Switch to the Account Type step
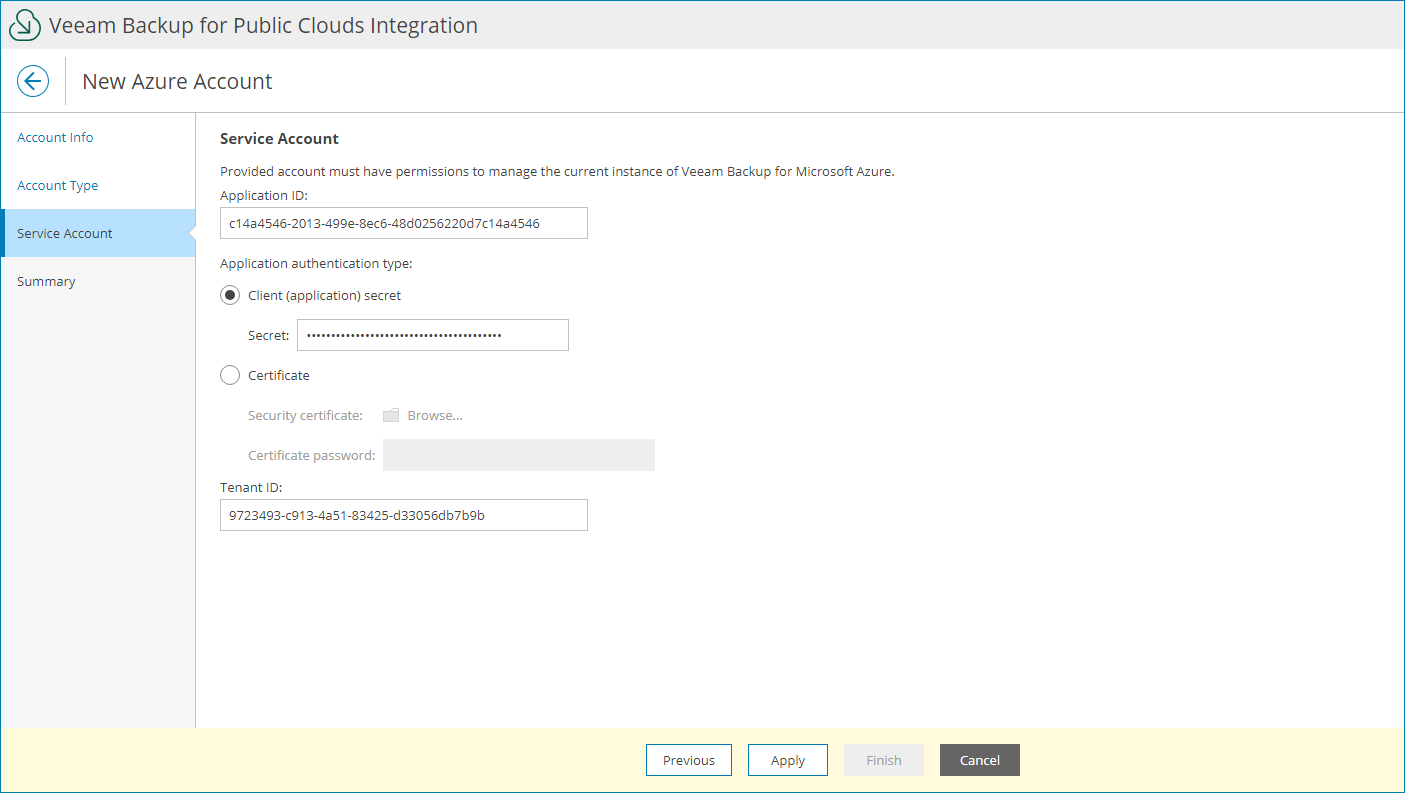 click(57, 185)
